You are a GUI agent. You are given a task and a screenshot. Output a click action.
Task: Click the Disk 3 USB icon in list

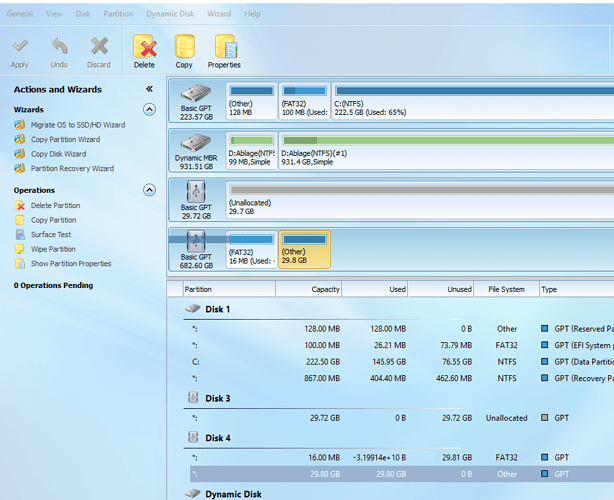click(x=193, y=398)
